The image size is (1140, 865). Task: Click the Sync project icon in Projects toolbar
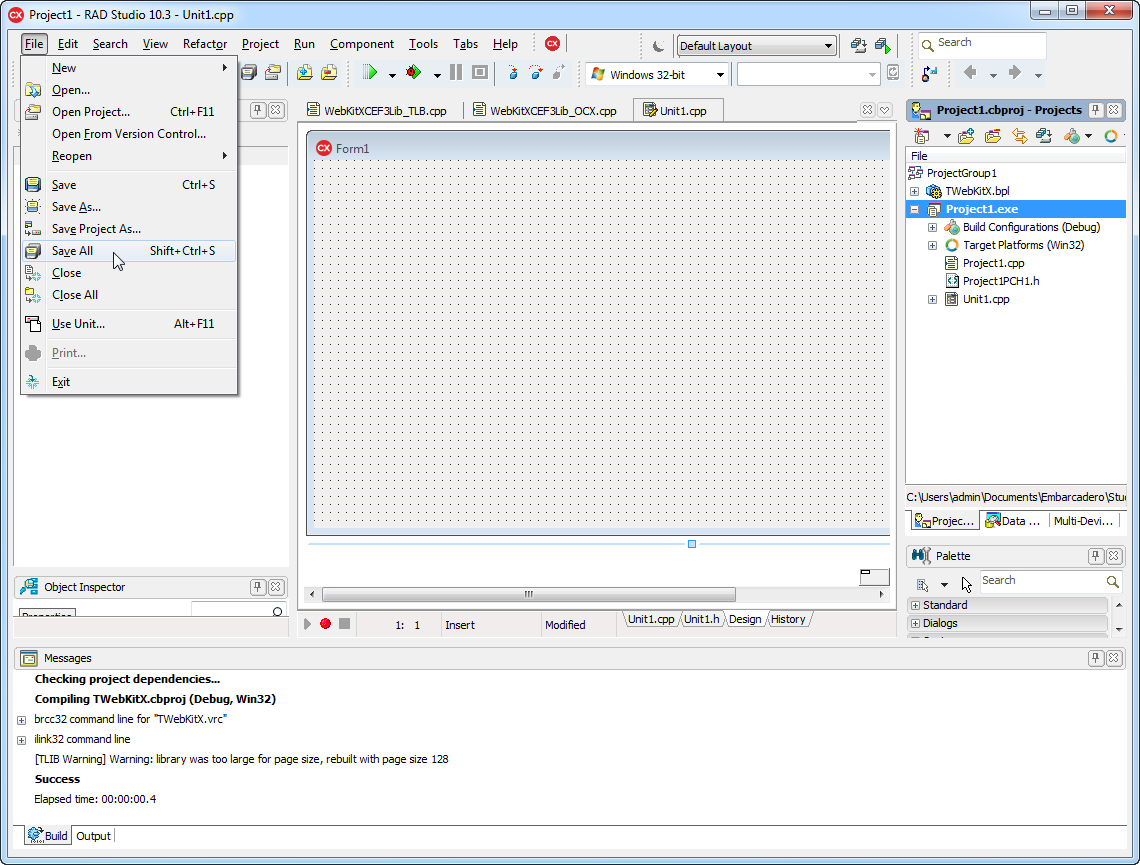[x=1019, y=136]
